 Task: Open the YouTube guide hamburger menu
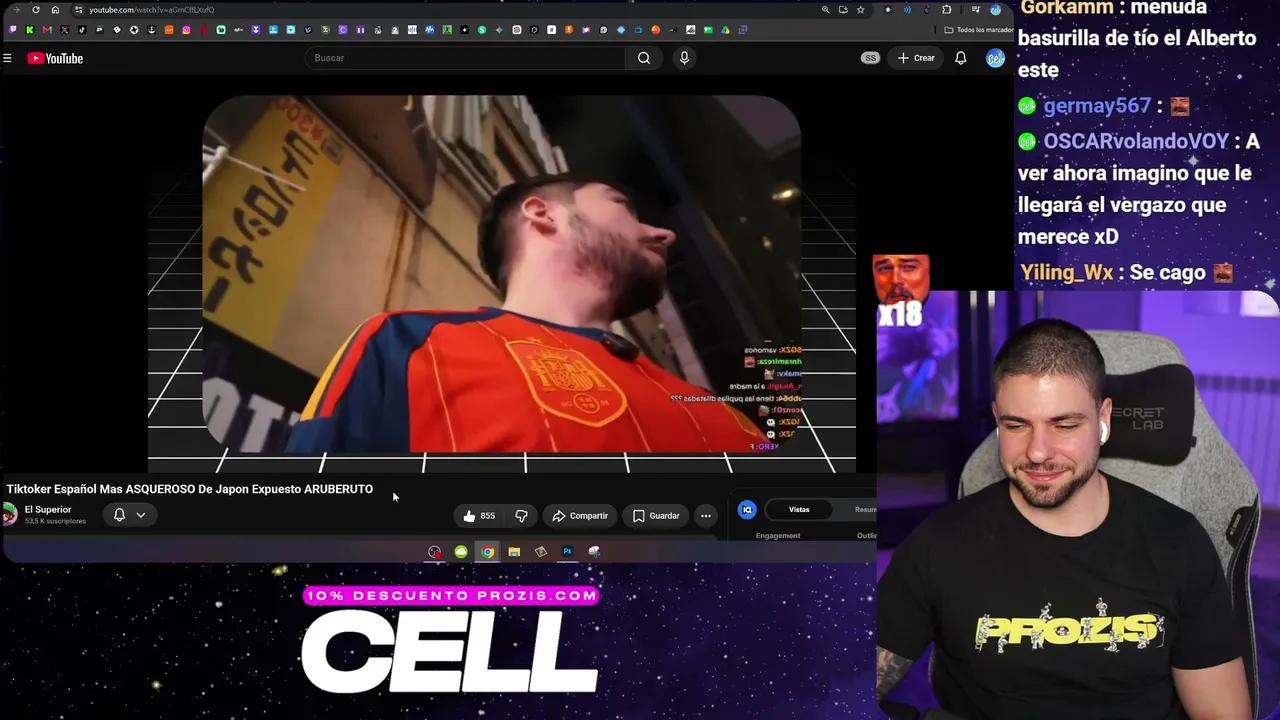click(7, 58)
